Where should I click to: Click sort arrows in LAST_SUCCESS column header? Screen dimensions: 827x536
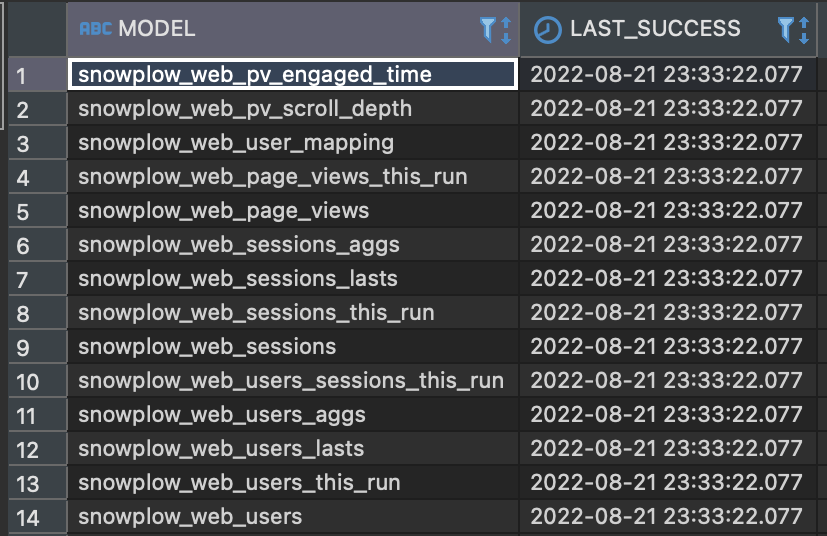(804, 30)
